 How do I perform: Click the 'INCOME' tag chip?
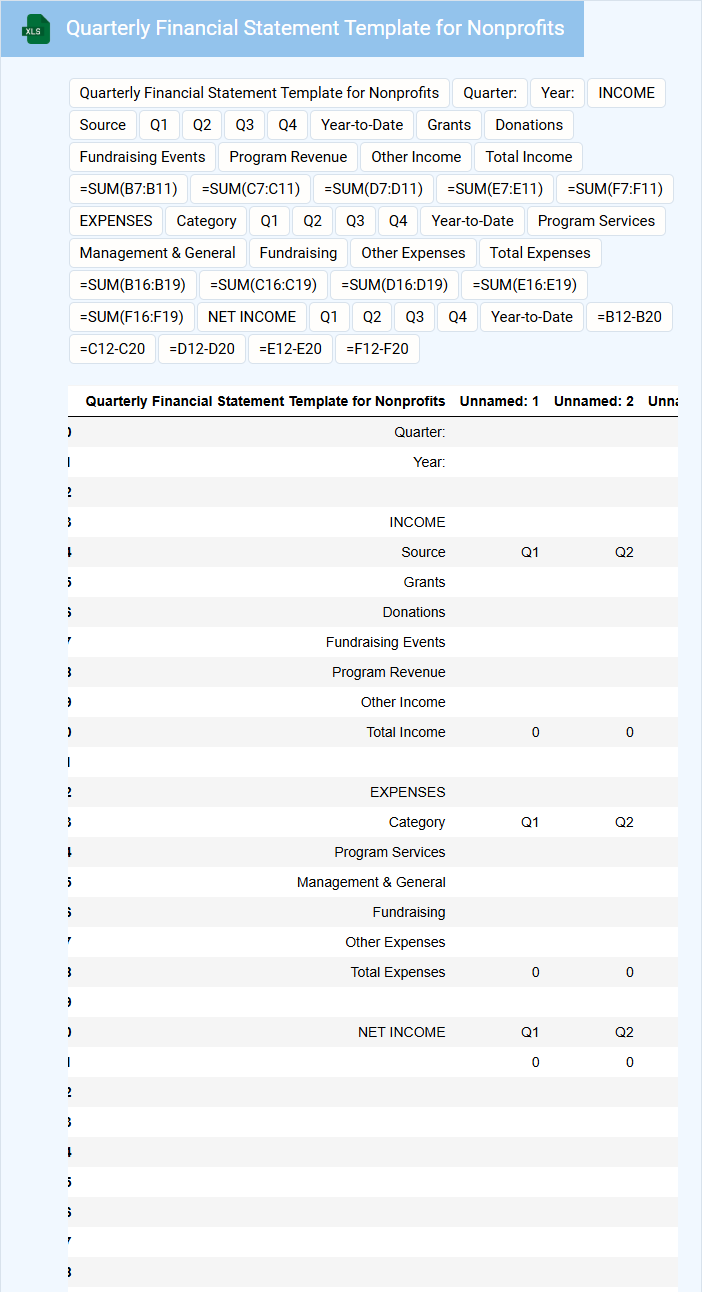click(627, 93)
